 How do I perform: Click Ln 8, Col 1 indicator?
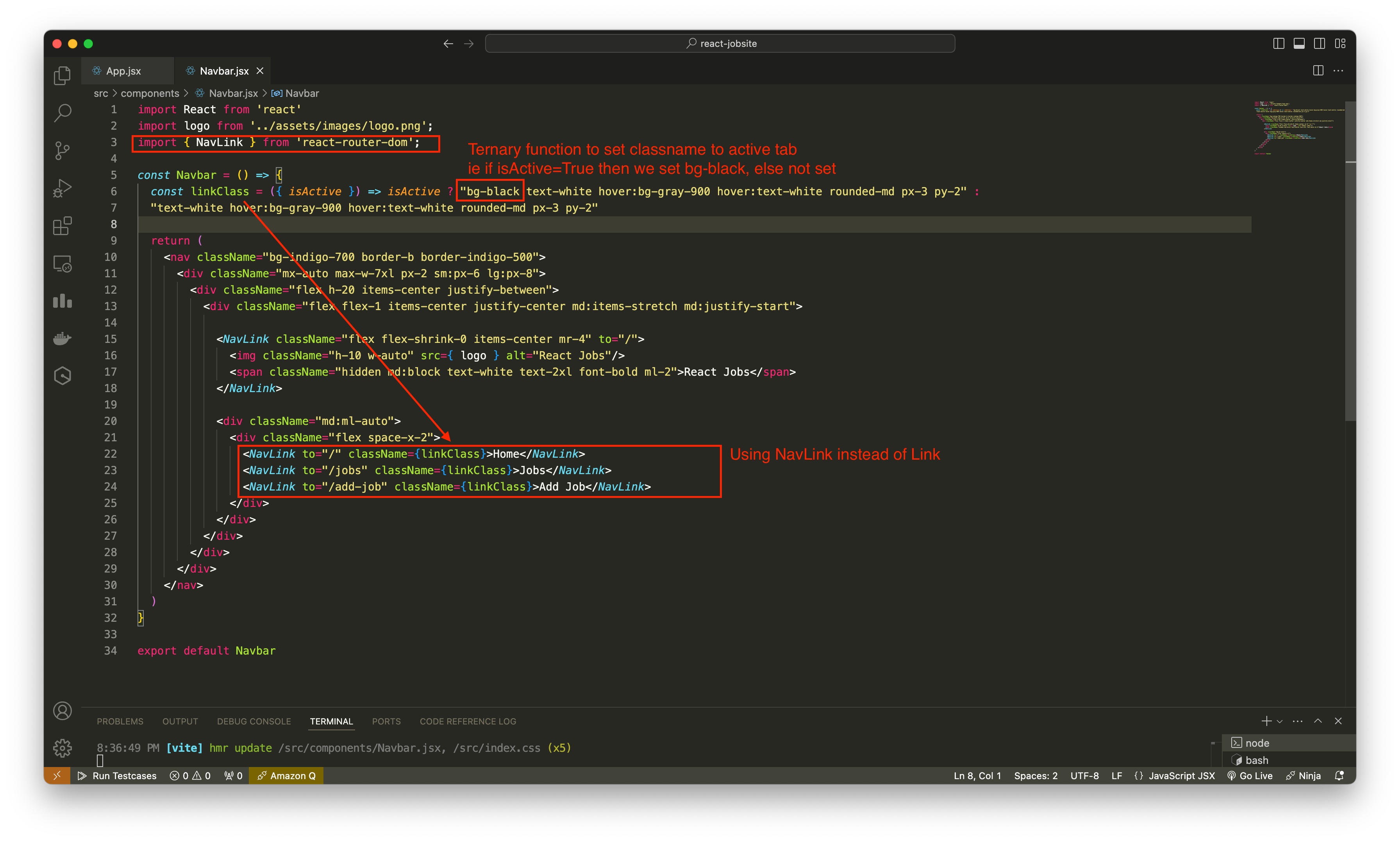(977, 776)
